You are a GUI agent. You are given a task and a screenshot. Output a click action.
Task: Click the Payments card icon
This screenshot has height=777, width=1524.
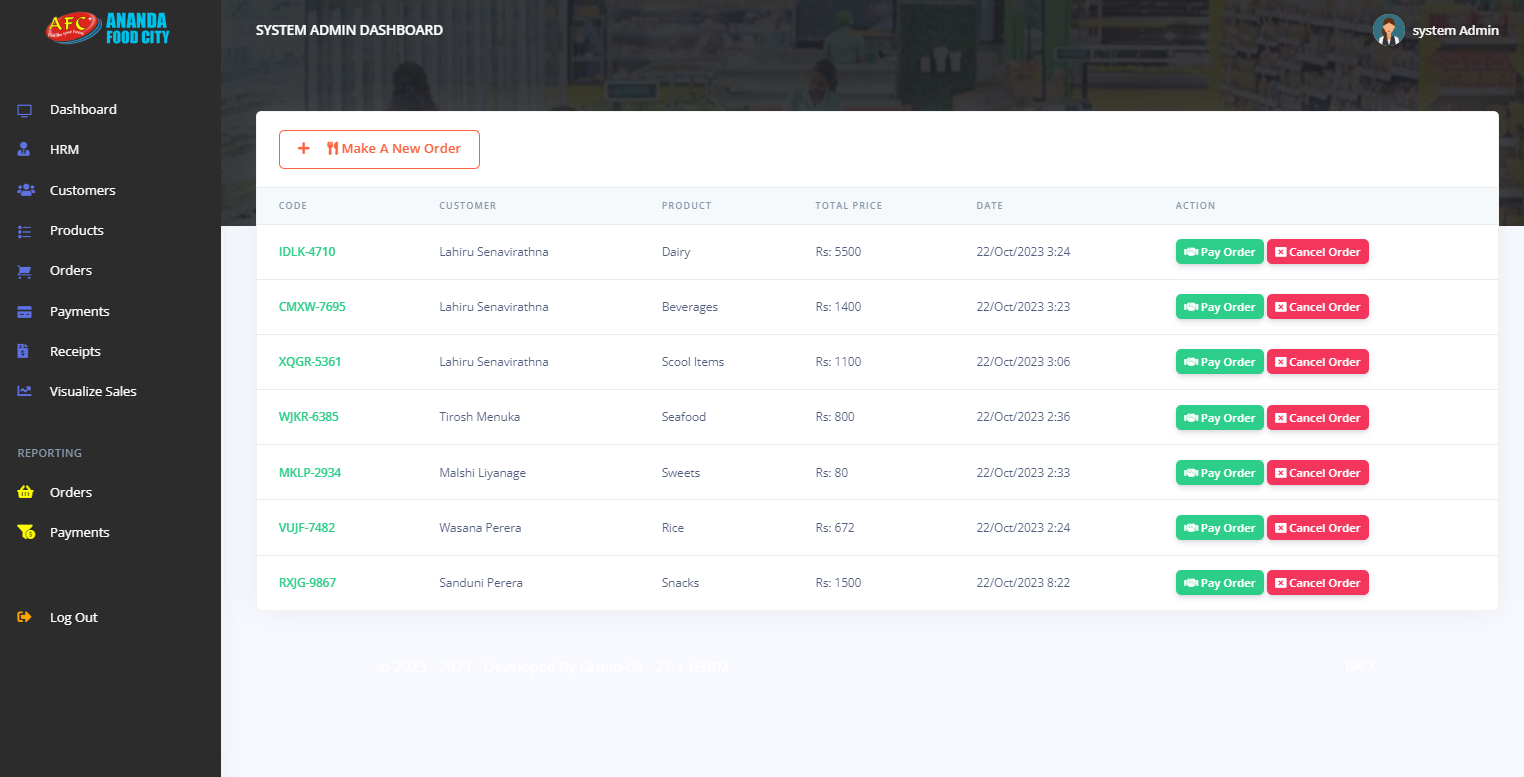24,311
